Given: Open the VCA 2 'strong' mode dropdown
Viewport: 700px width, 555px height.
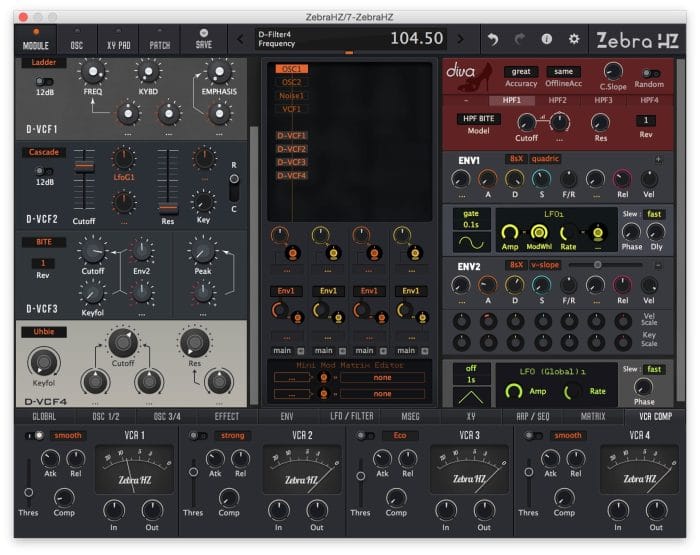Looking at the screenshot, I should coord(232,435).
